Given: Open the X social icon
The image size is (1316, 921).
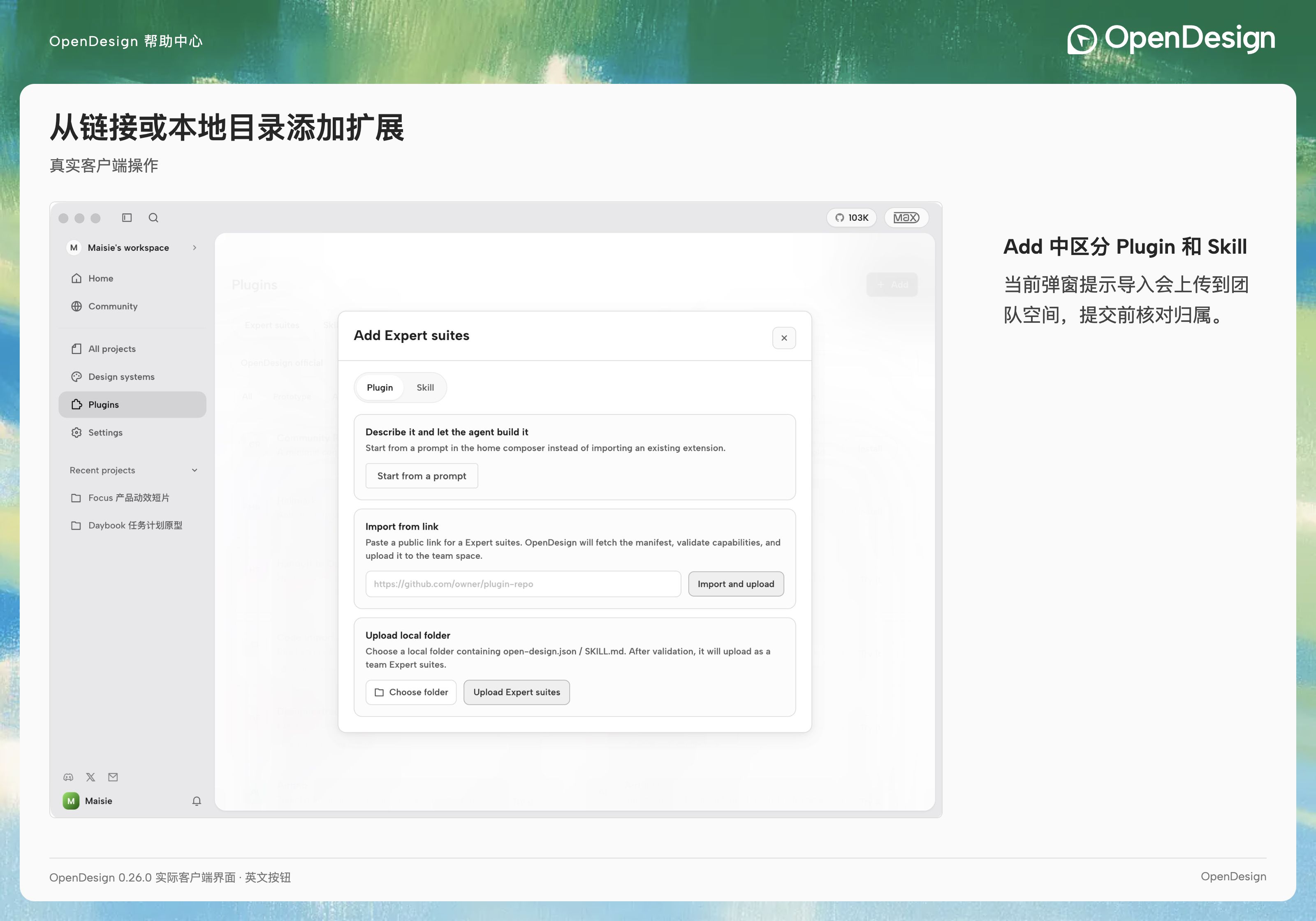Looking at the screenshot, I should coord(90,778).
